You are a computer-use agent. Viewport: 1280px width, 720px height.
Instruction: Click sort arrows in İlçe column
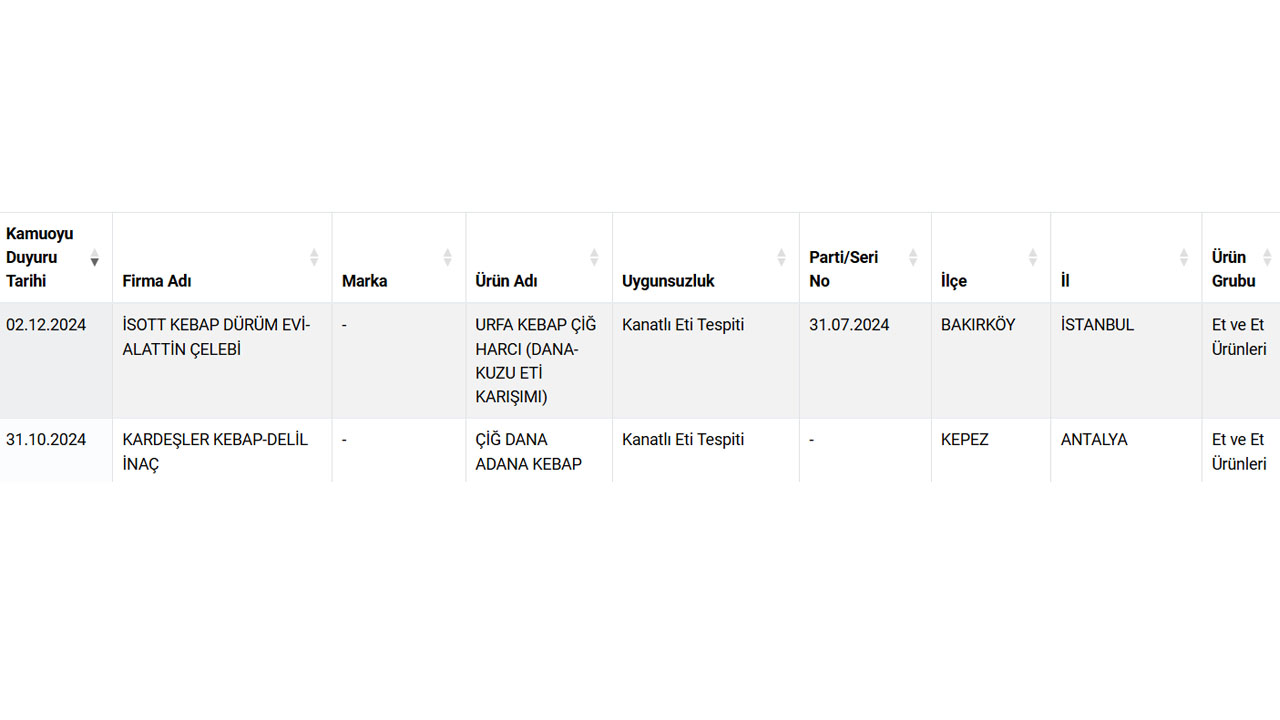(x=1032, y=258)
